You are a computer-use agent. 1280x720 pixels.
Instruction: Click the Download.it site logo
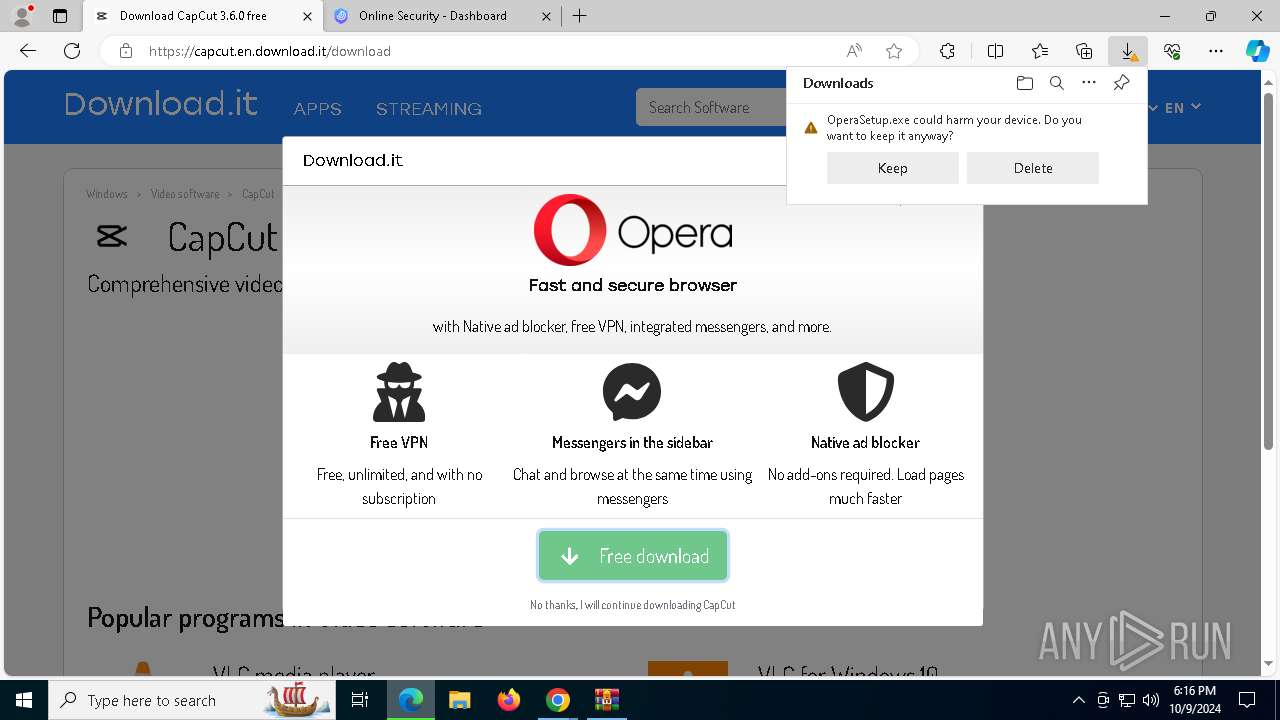coord(161,104)
